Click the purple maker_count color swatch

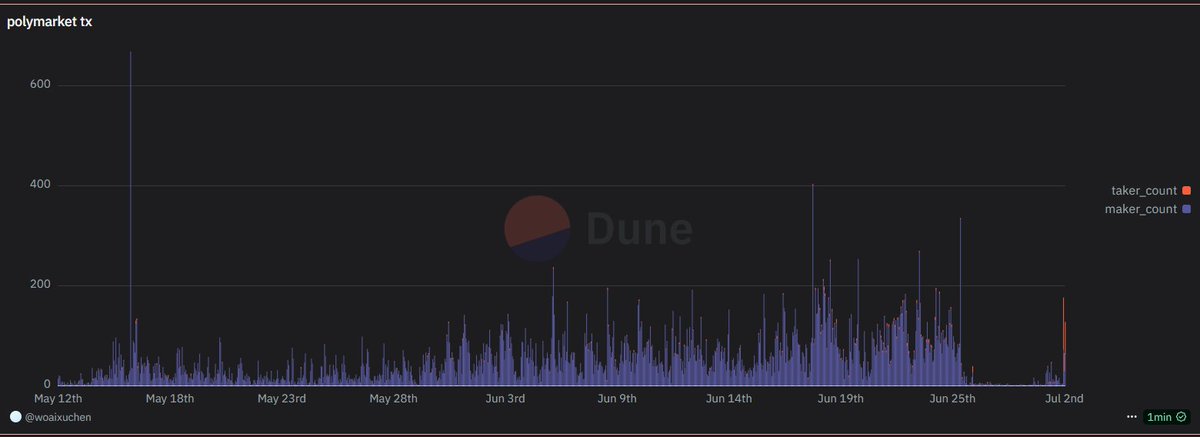click(1186, 209)
